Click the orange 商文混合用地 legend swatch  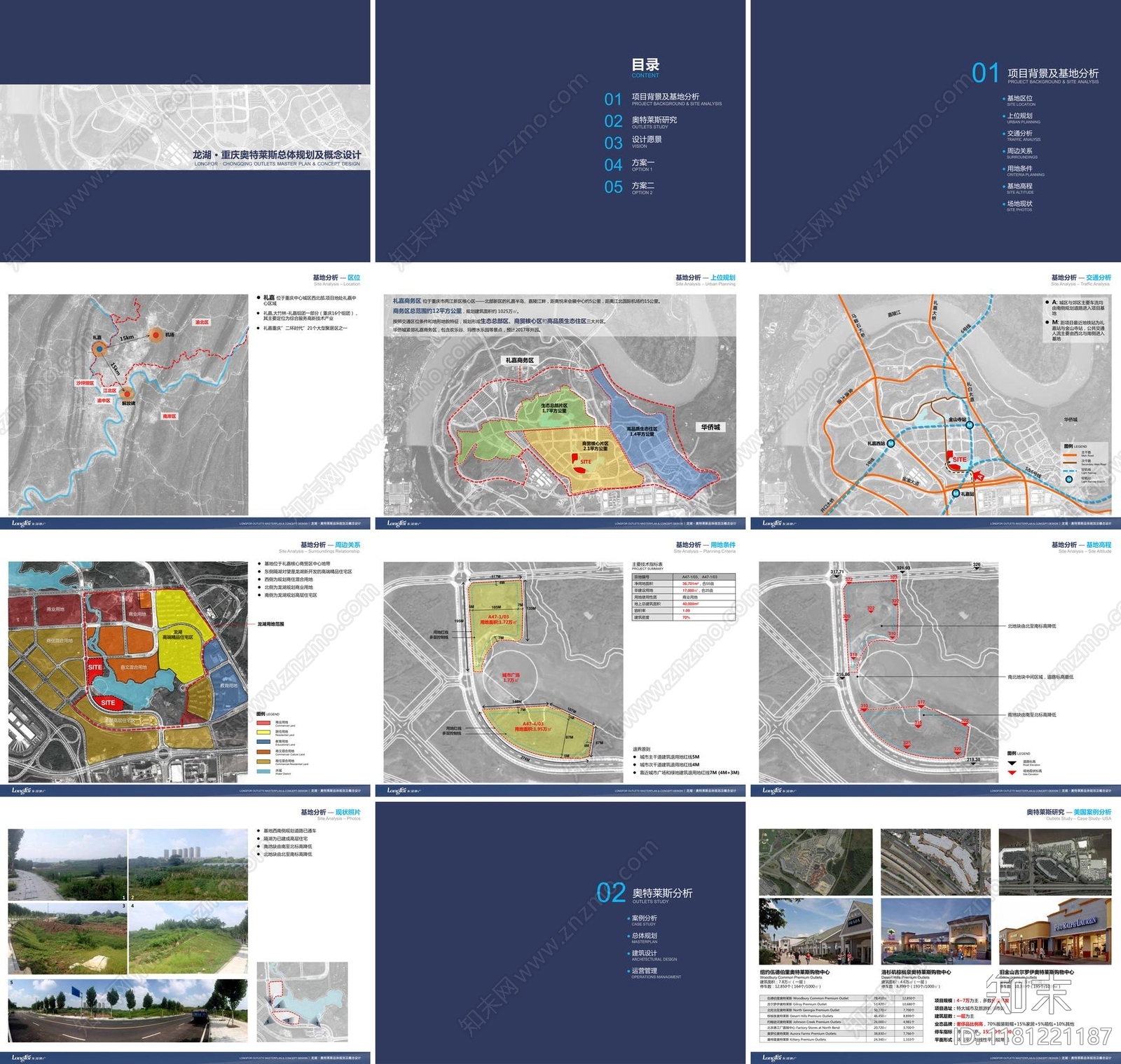263,751
